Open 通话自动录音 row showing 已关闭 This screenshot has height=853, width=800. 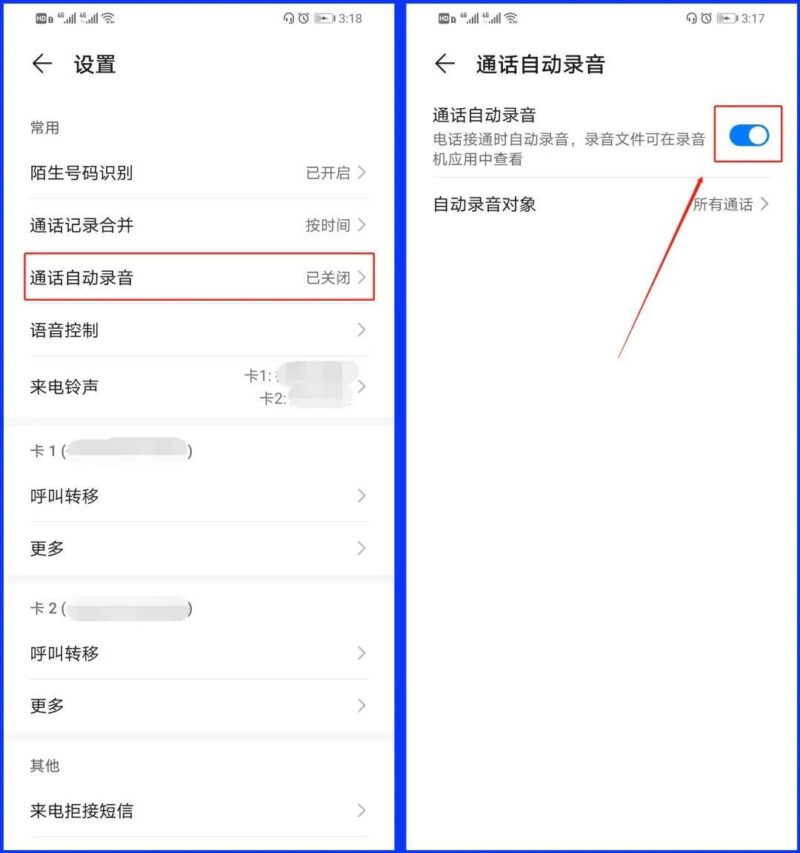click(x=199, y=277)
